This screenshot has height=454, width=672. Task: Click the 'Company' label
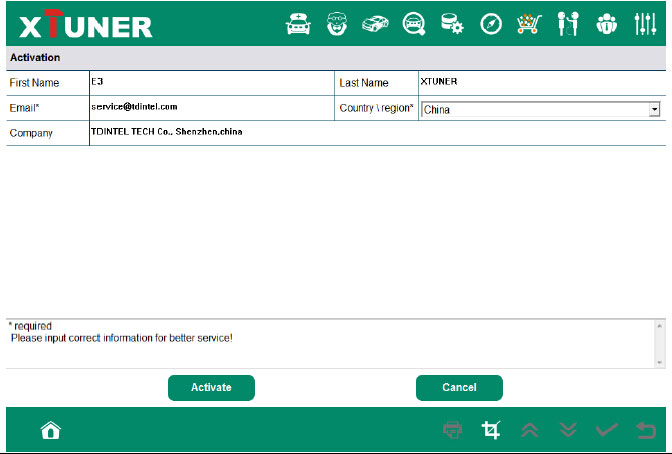coord(31,133)
